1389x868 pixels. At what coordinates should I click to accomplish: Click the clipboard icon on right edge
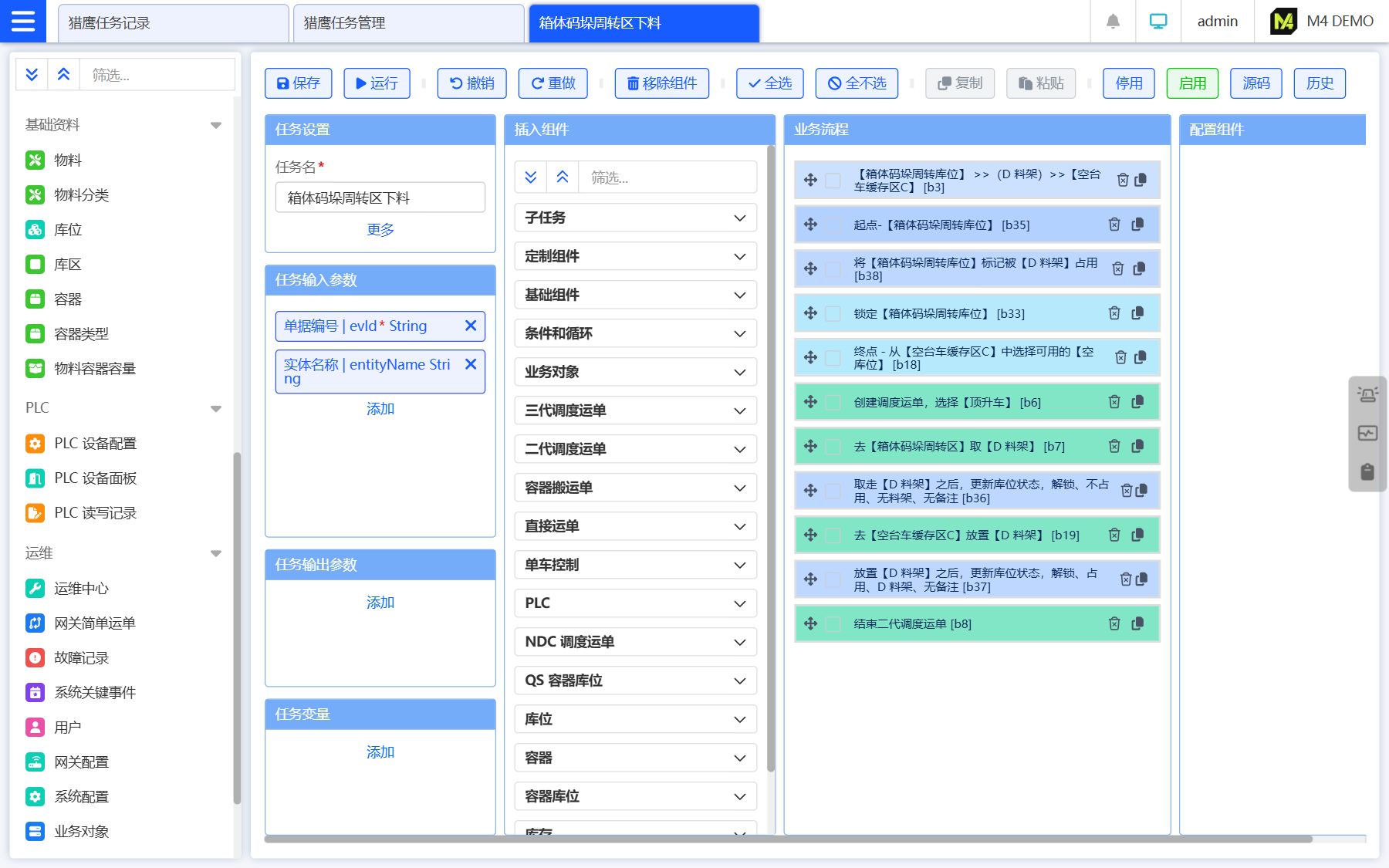pyautogui.click(x=1367, y=471)
